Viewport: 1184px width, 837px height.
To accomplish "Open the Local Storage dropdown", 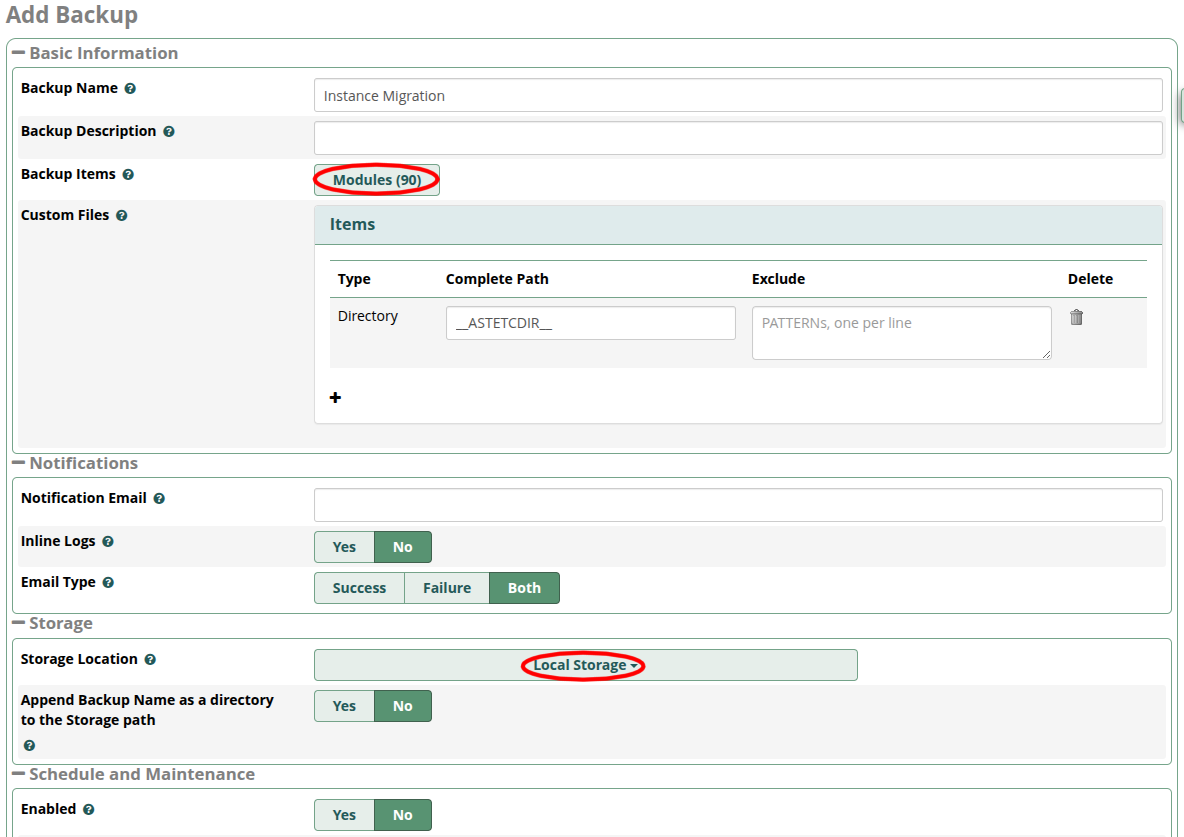I will pos(585,665).
